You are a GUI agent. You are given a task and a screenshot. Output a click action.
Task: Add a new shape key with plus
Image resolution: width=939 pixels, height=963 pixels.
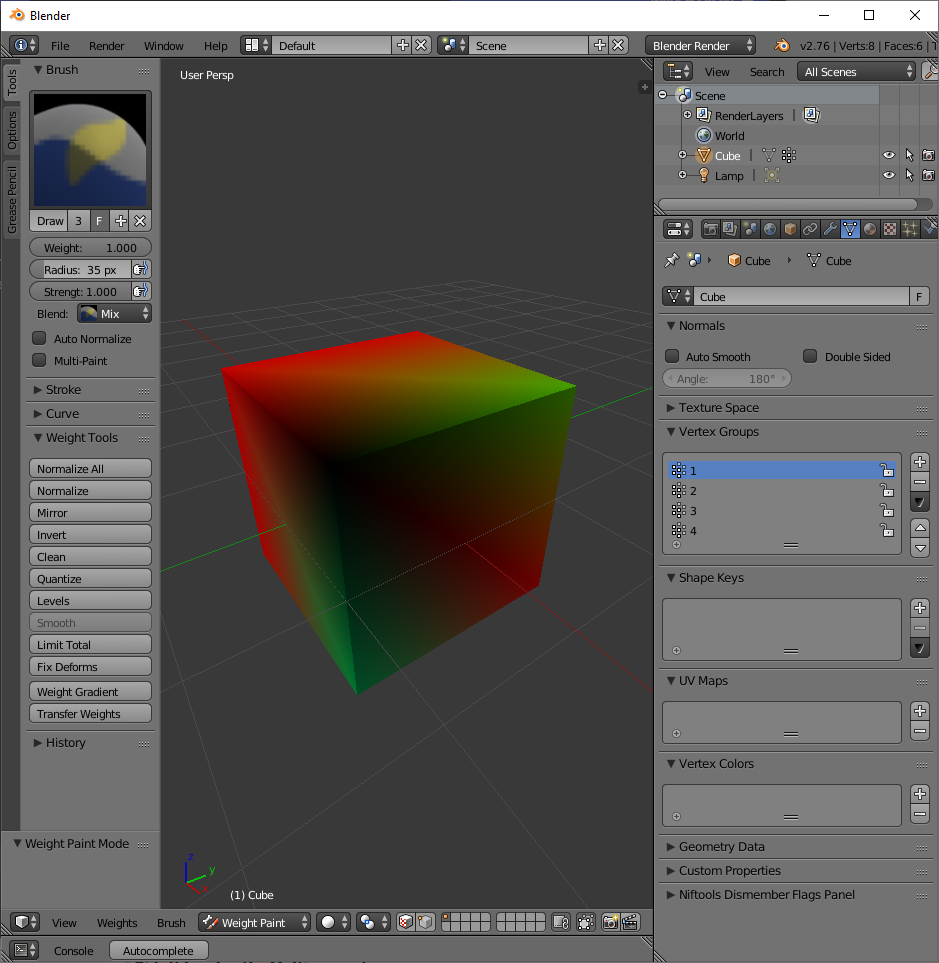click(919, 608)
